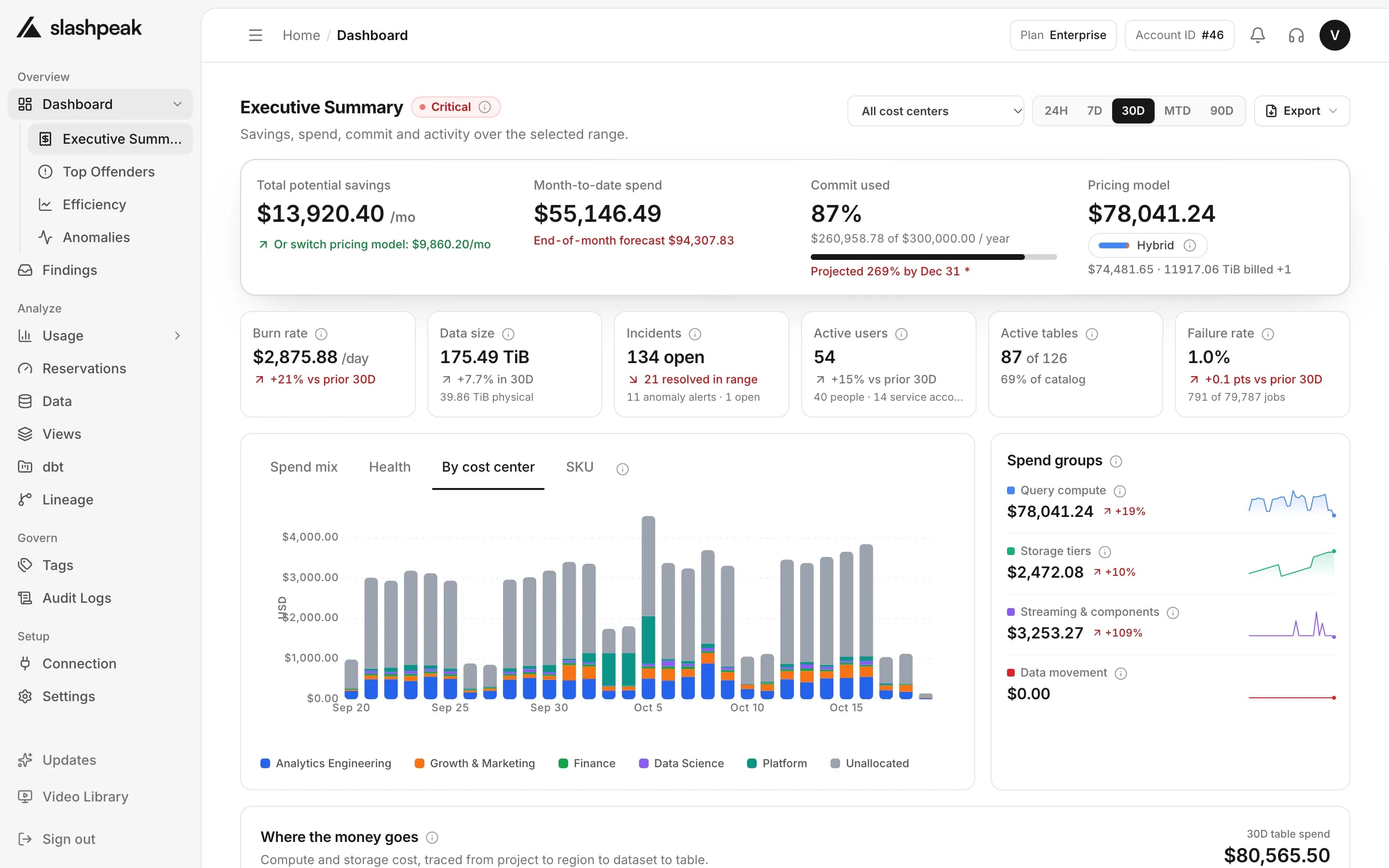Open Updates in sidebar

[100, 760]
